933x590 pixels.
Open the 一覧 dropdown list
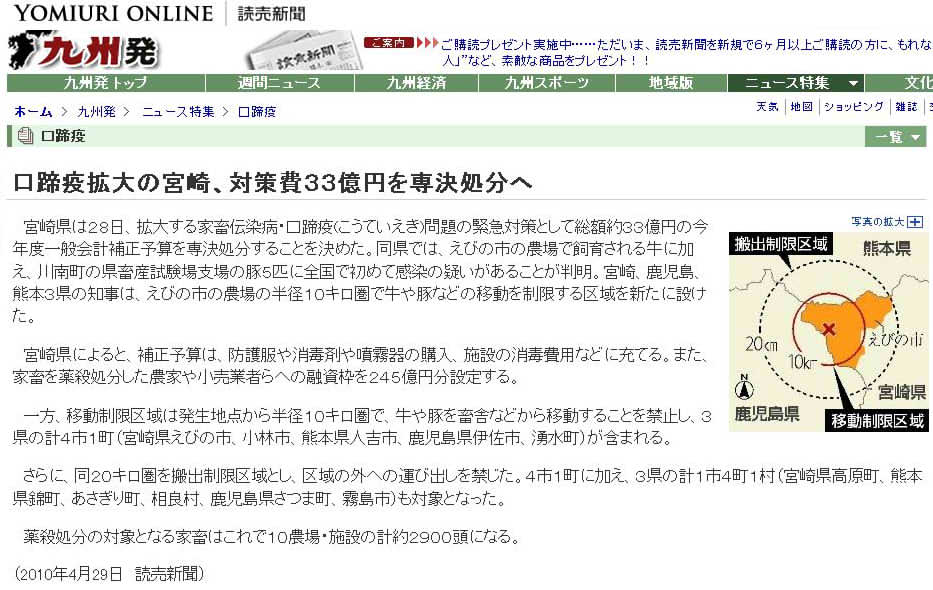pos(895,137)
